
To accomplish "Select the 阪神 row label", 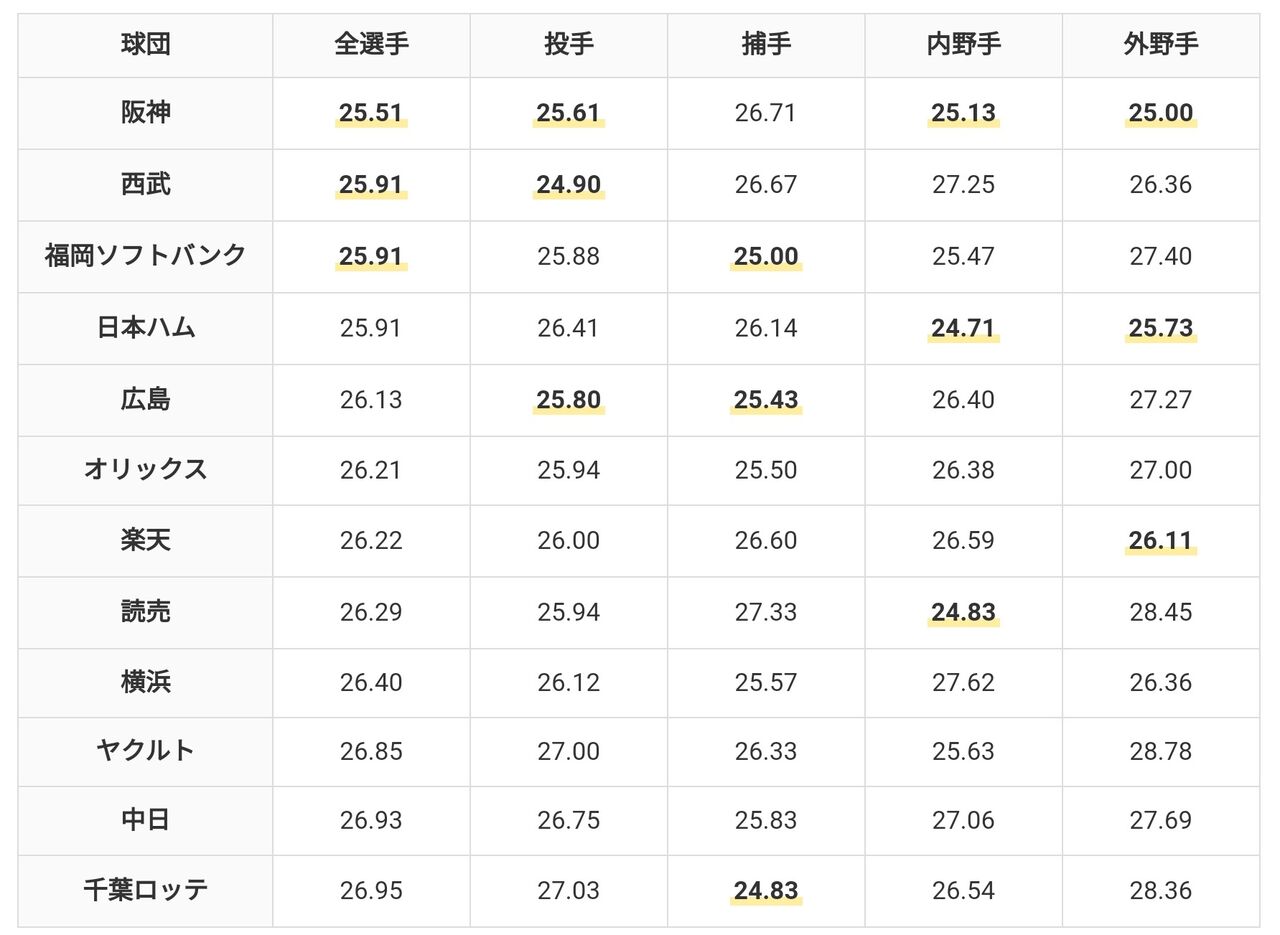I will pyautogui.click(x=145, y=113).
